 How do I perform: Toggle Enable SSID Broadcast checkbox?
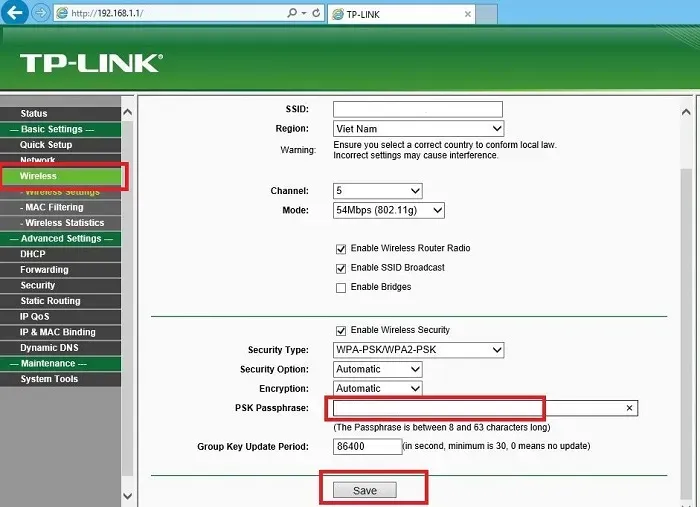pyautogui.click(x=341, y=268)
